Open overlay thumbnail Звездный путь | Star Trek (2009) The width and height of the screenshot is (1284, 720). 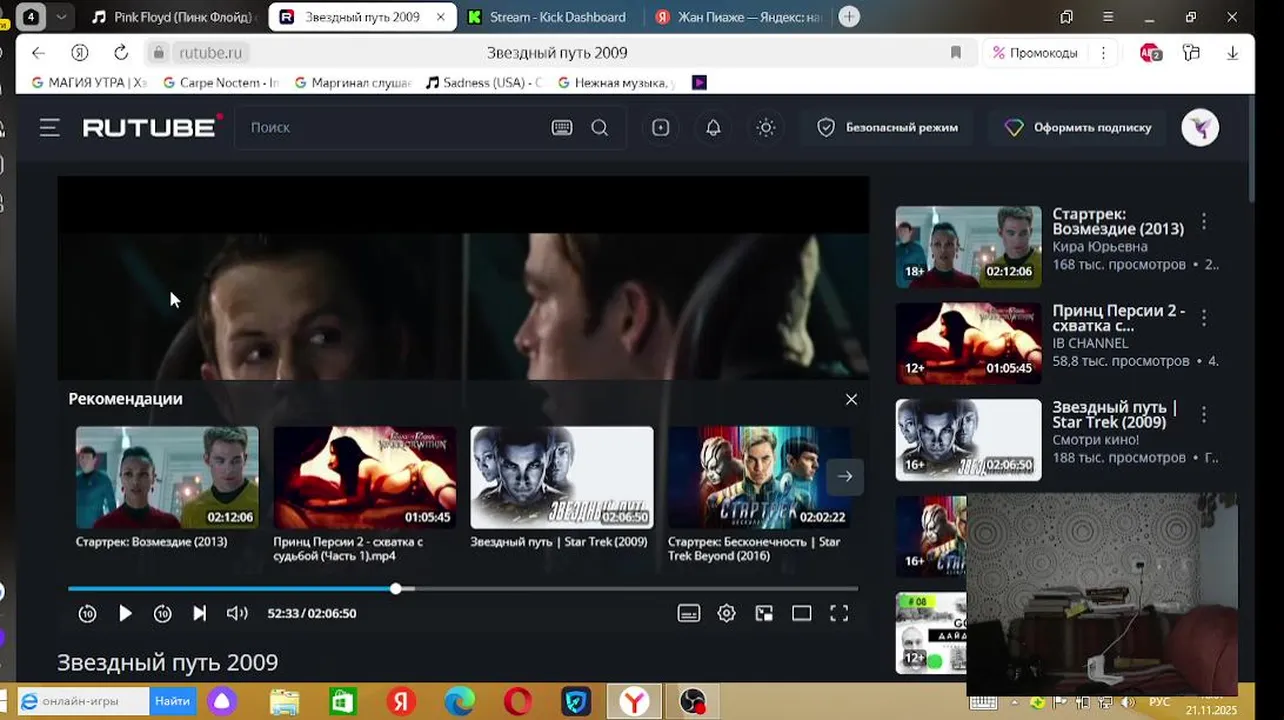pyautogui.click(x=562, y=477)
